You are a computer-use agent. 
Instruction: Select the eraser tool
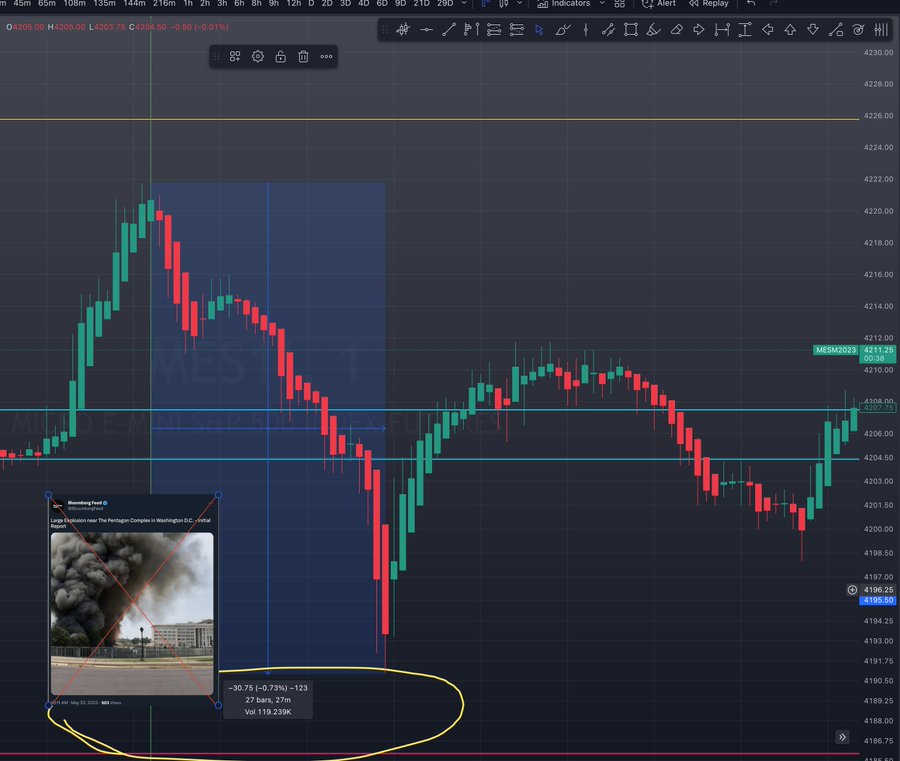tap(676, 30)
